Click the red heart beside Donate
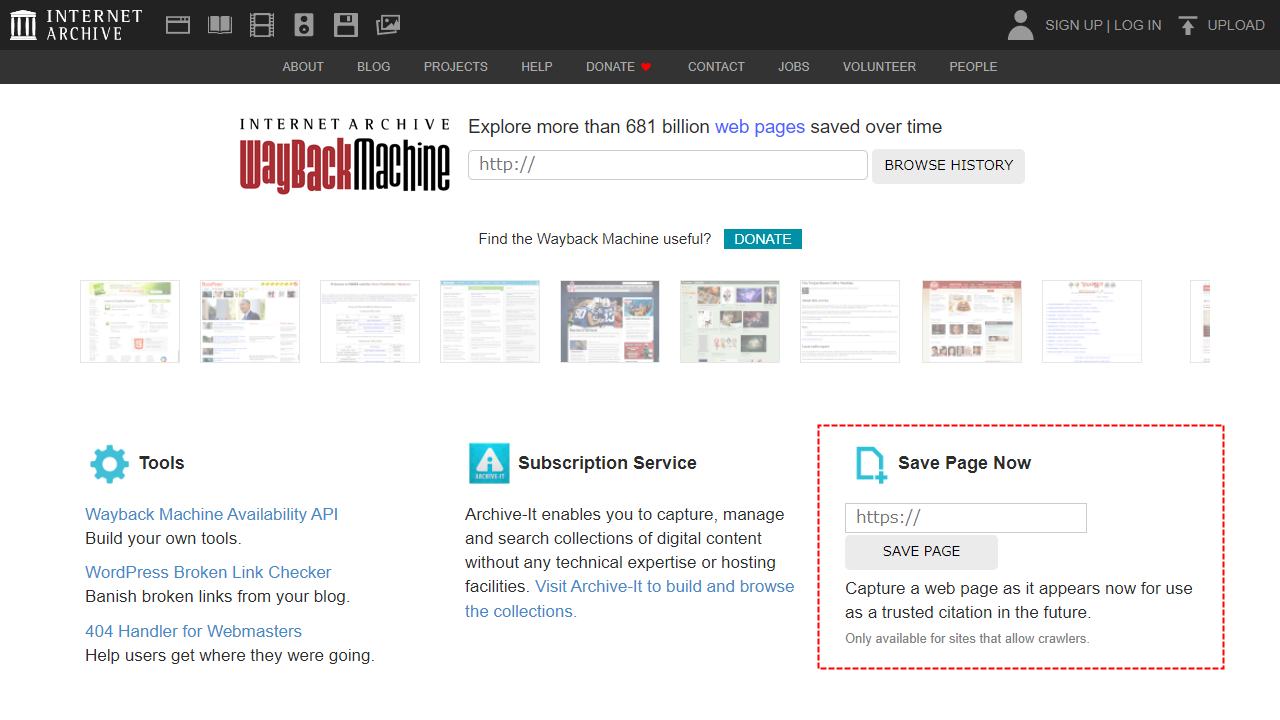This screenshot has width=1280, height=720. 646,67
